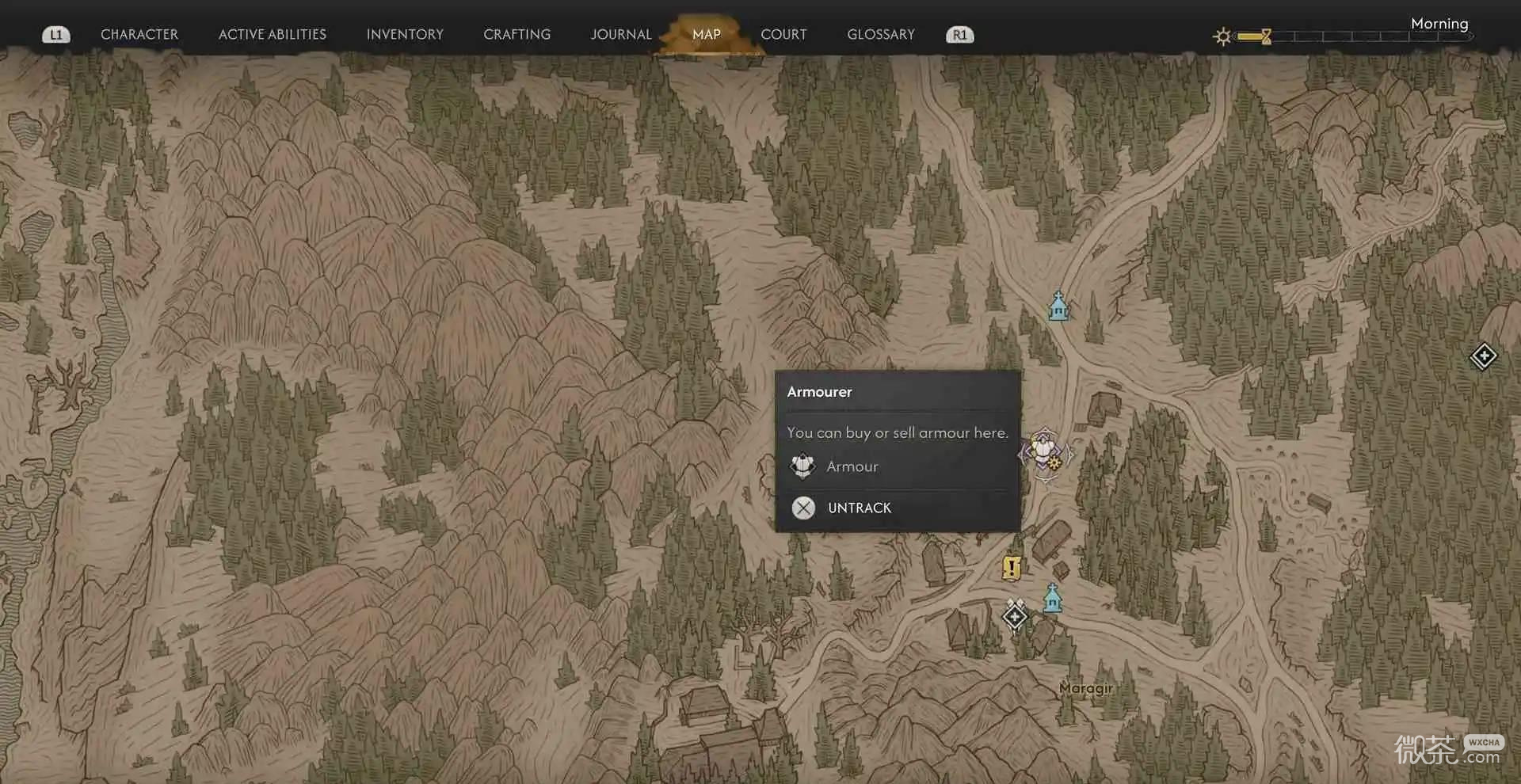Click the X icon next to Untrack
This screenshot has height=784, width=1521.
point(803,508)
